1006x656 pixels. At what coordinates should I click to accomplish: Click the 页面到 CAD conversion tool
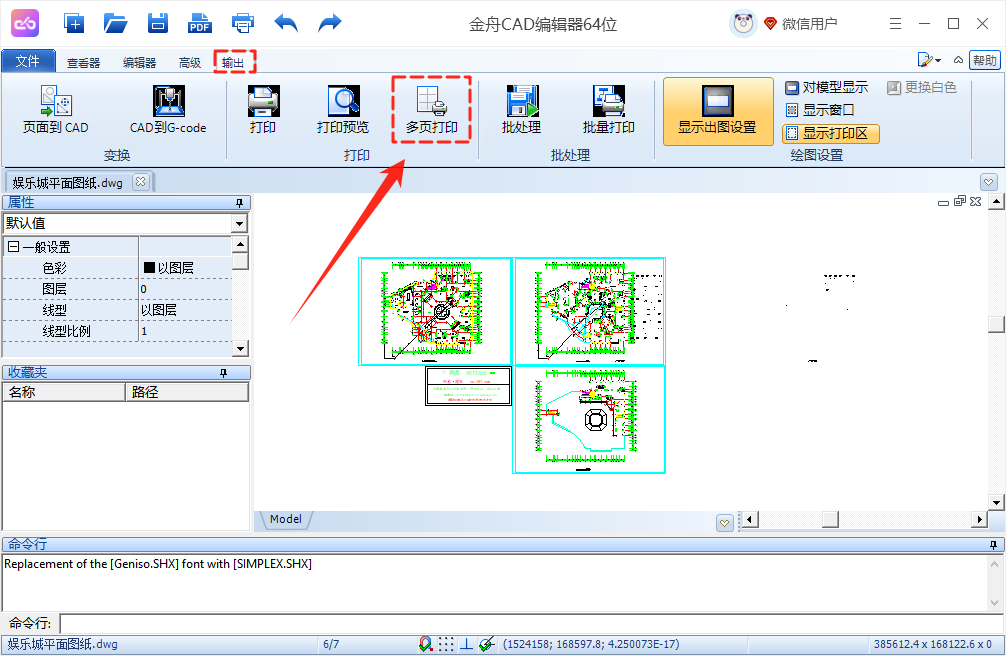point(56,110)
